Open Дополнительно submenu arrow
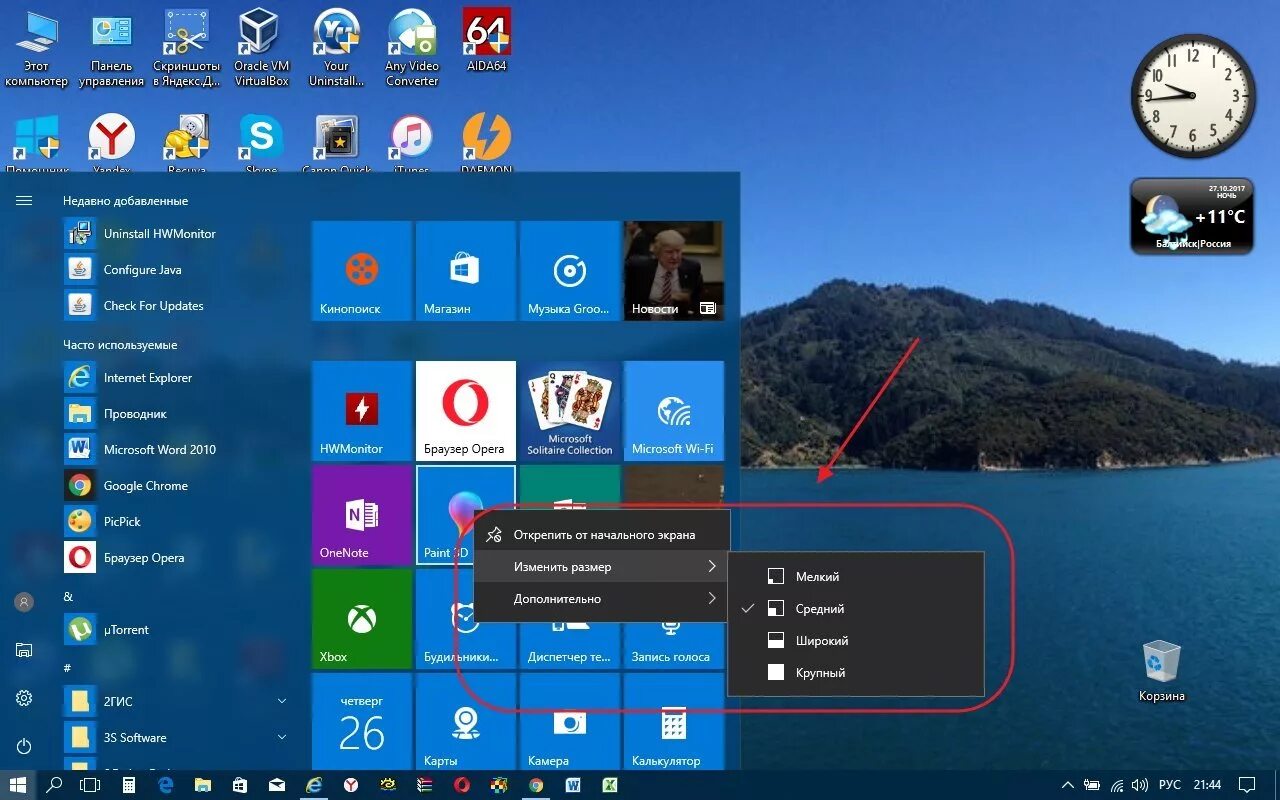Screen dimensions: 1280x800 pyautogui.click(x=712, y=599)
